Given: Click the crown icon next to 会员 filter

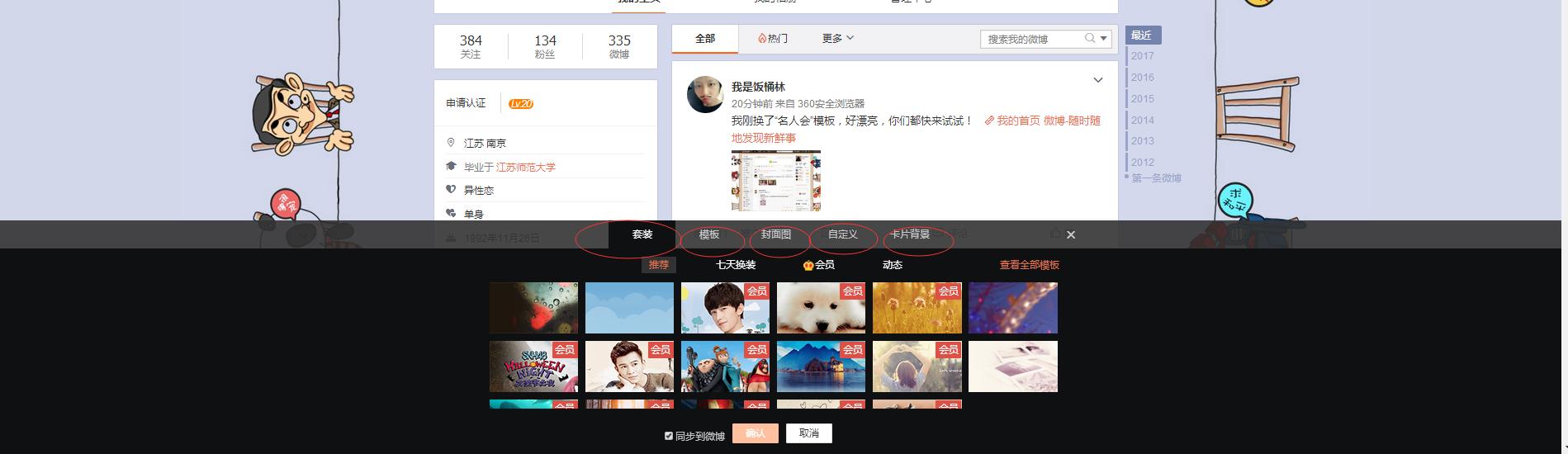Looking at the screenshot, I should pos(808,266).
